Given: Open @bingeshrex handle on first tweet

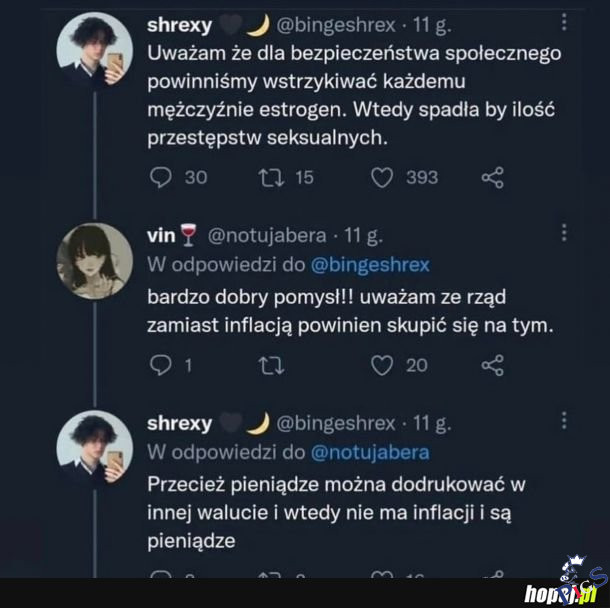Looking at the screenshot, I should click(x=335, y=23).
